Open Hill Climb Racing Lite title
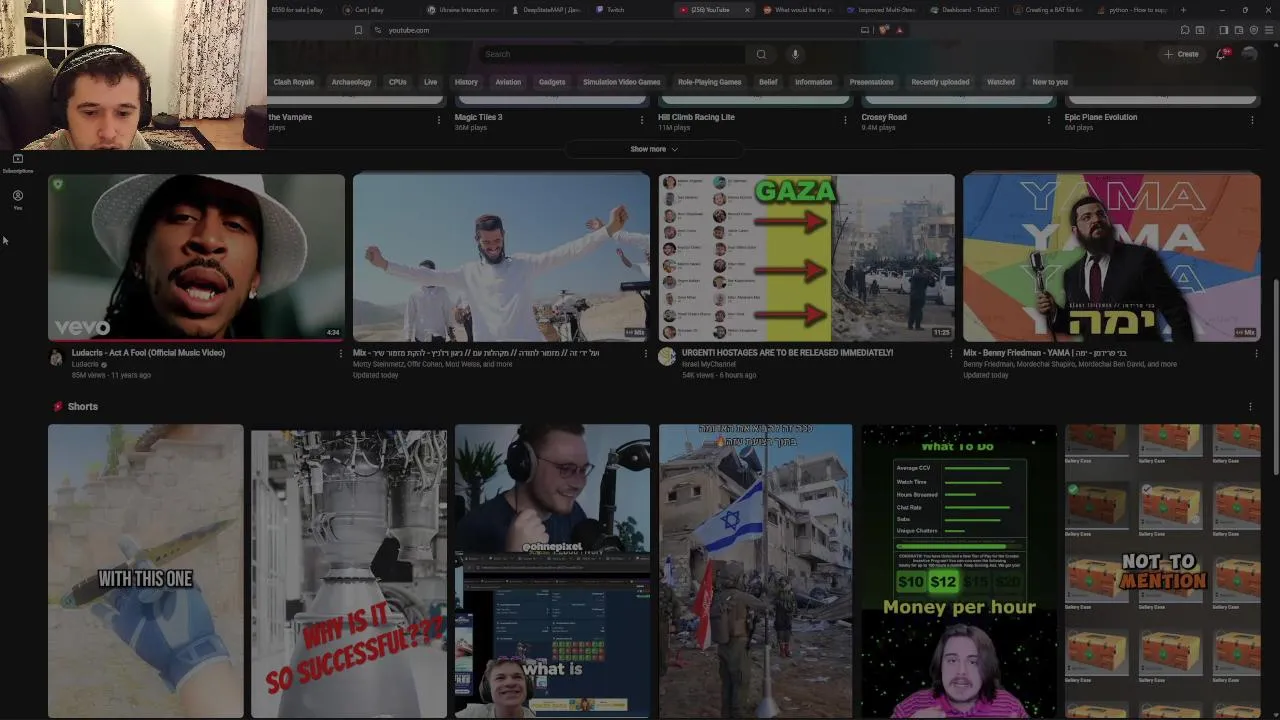The height and width of the screenshot is (720, 1280). pos(696,117)
